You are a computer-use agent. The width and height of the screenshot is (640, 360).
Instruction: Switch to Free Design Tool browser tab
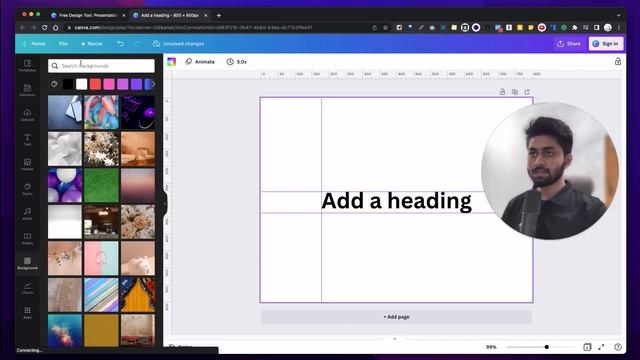coord(88,15)
